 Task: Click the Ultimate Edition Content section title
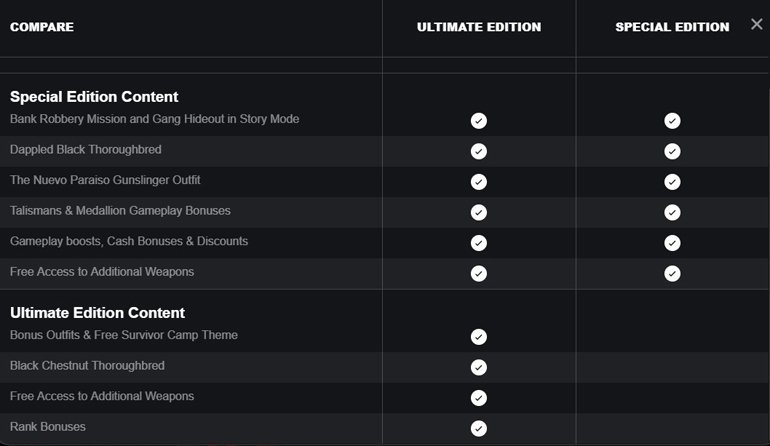[97, 313]
